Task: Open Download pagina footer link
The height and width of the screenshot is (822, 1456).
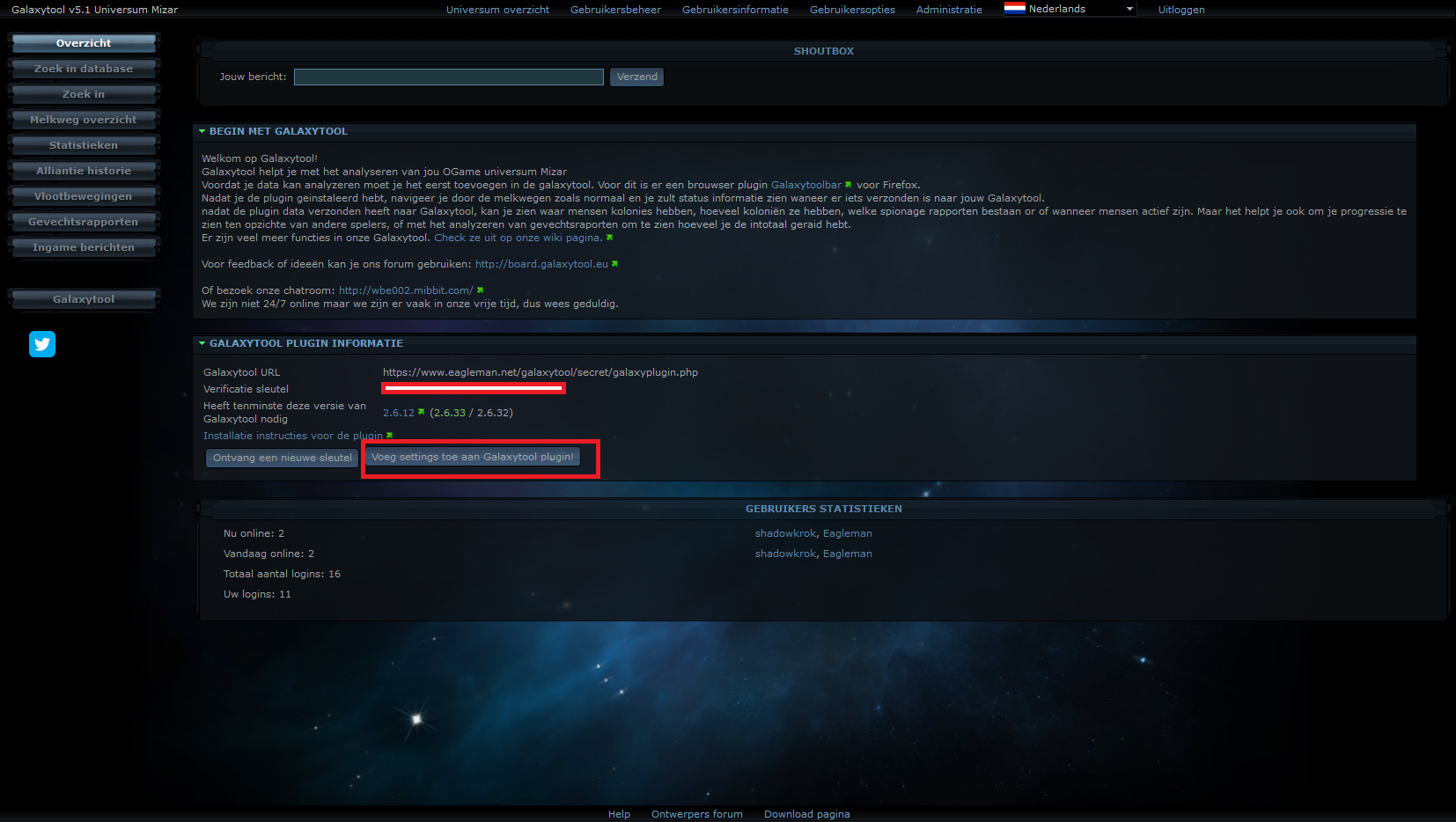Action: (x=807, y=814)
